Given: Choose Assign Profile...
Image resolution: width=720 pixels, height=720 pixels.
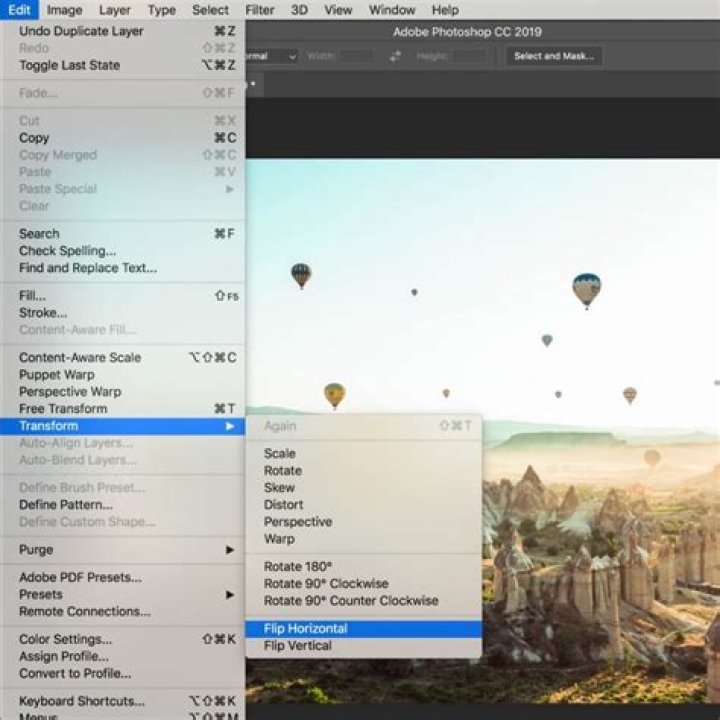Looking at the screenshot, I should (123, 656).
